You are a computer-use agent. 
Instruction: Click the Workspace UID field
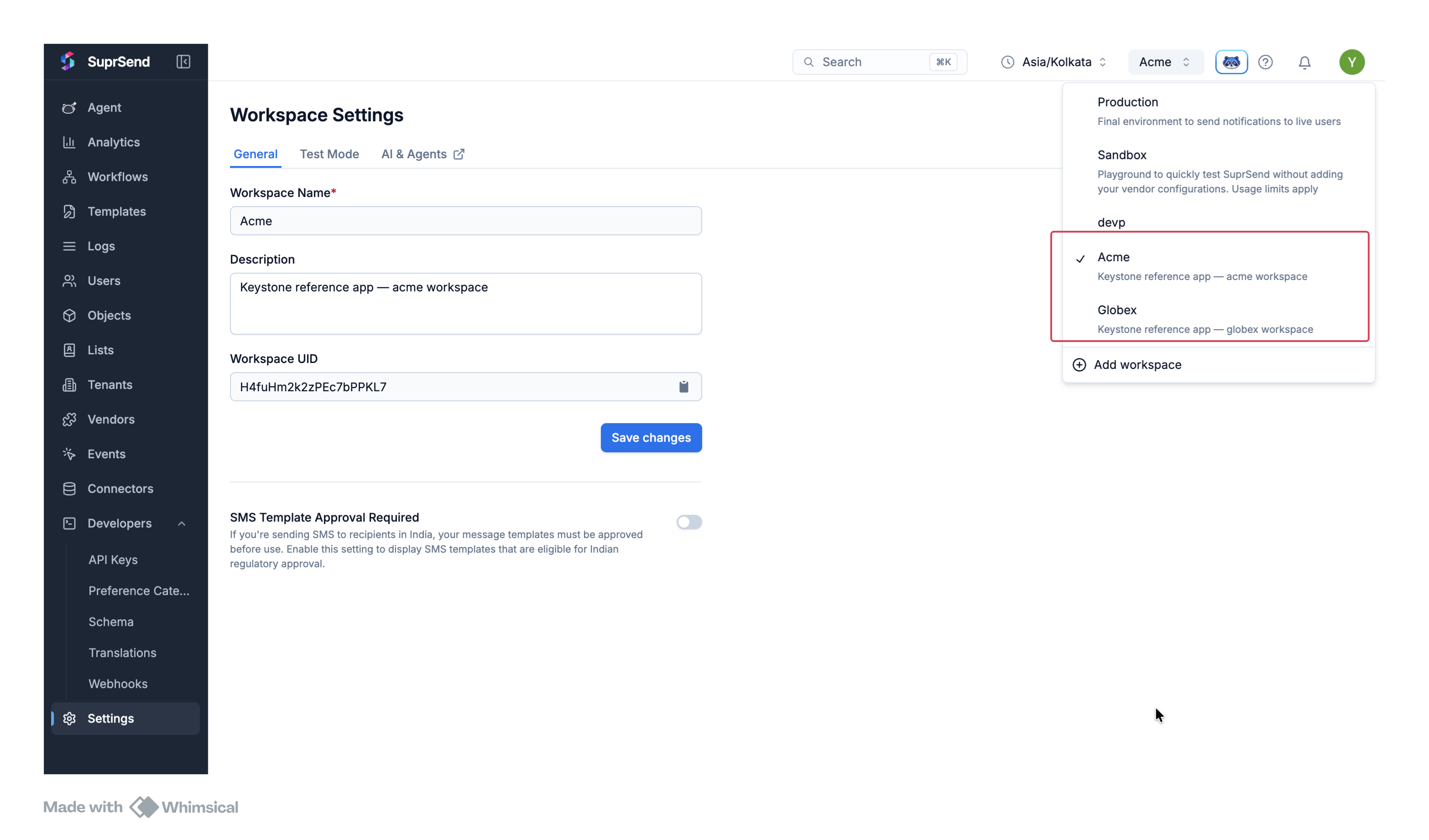(465, 387)
